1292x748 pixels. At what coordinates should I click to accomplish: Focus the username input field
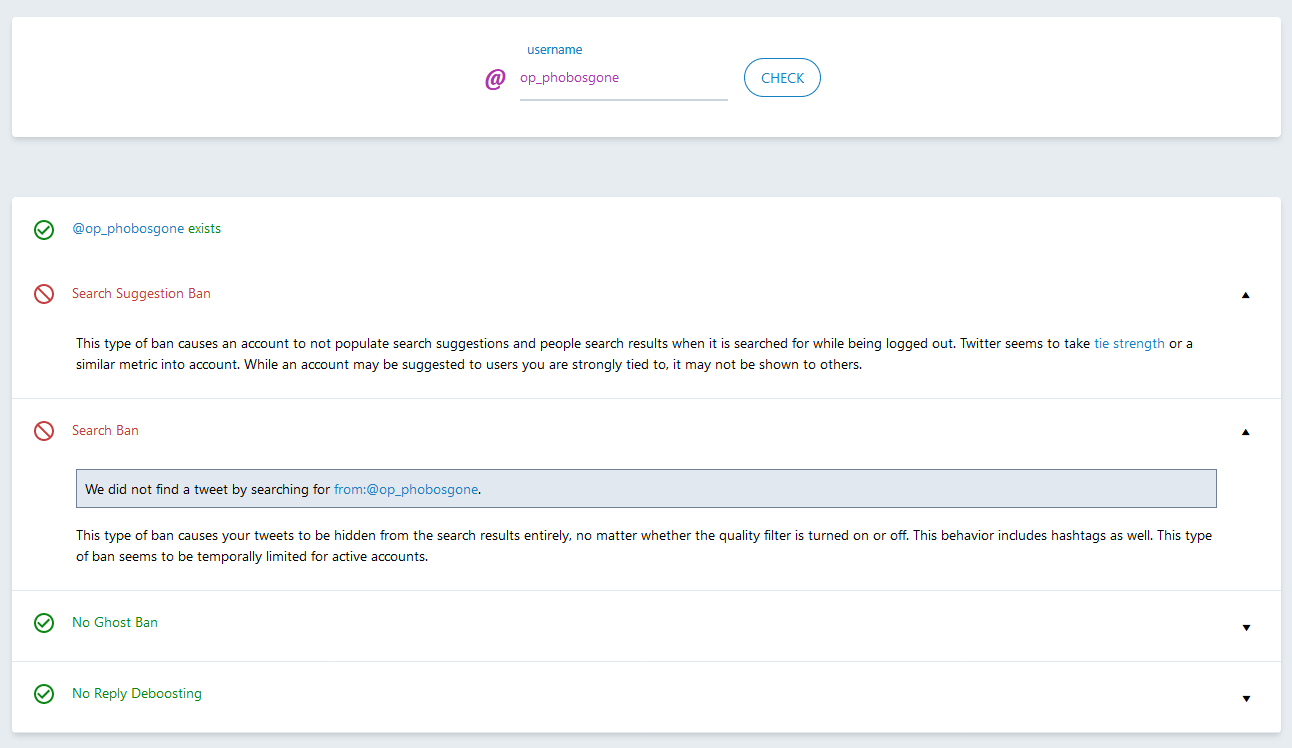pyautogui.click(x=623, y=78)
